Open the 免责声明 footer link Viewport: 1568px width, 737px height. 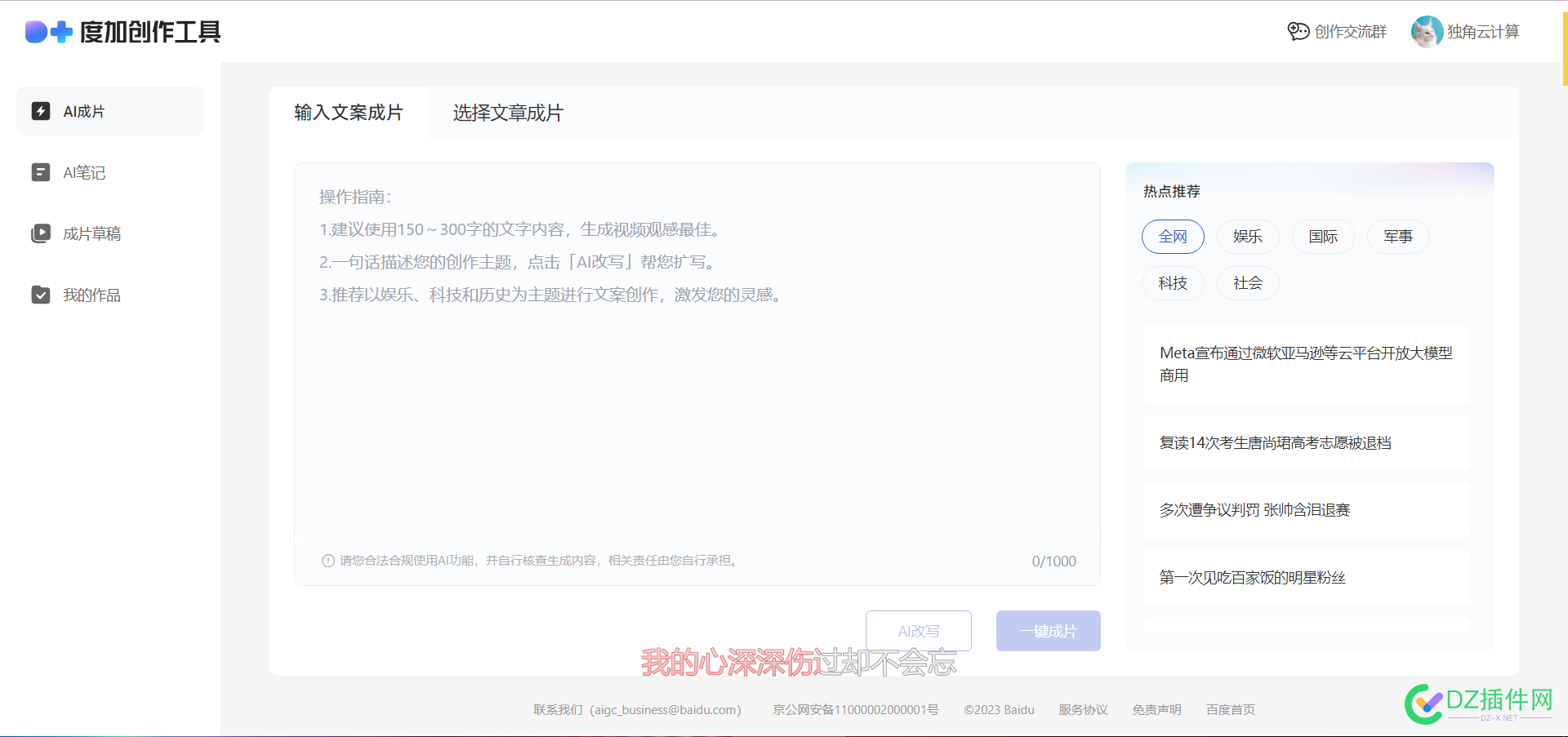tap(1157, 710)
